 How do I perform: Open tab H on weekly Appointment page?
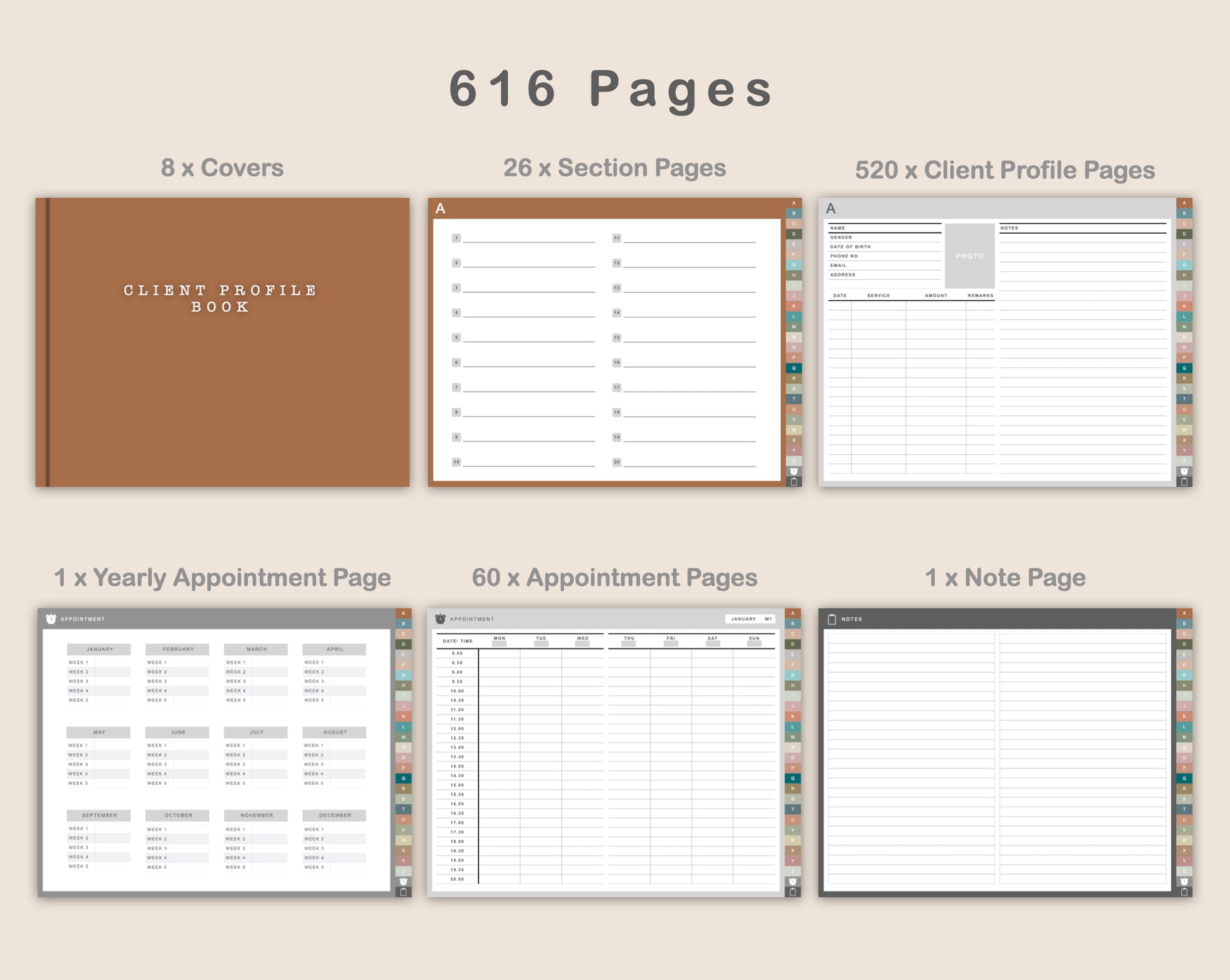(793, 686)
